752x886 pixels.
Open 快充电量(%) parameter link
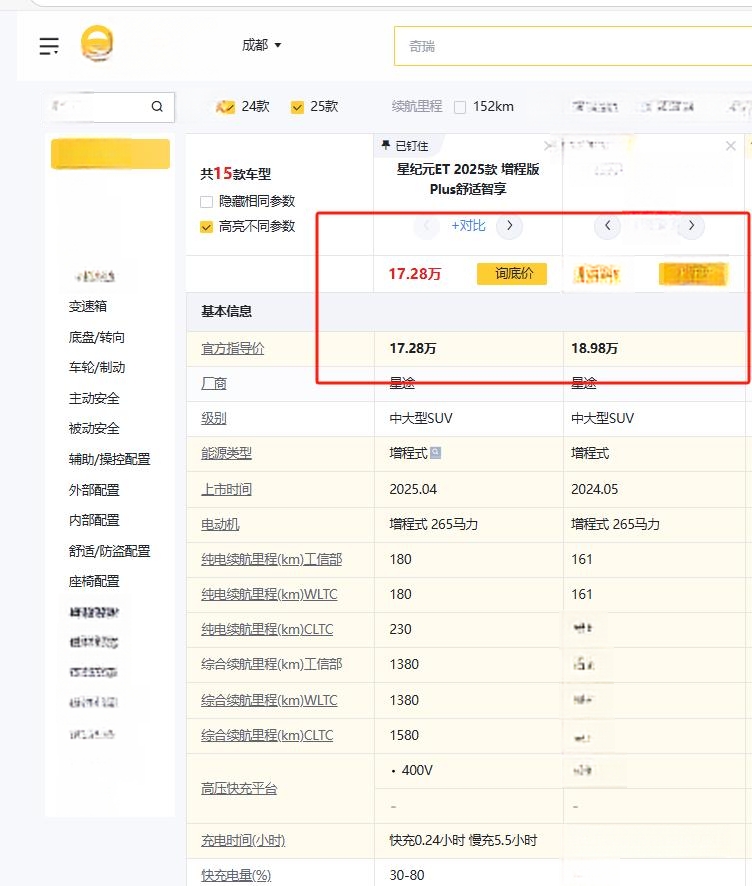pyautogui.click(x=236, y=876)
